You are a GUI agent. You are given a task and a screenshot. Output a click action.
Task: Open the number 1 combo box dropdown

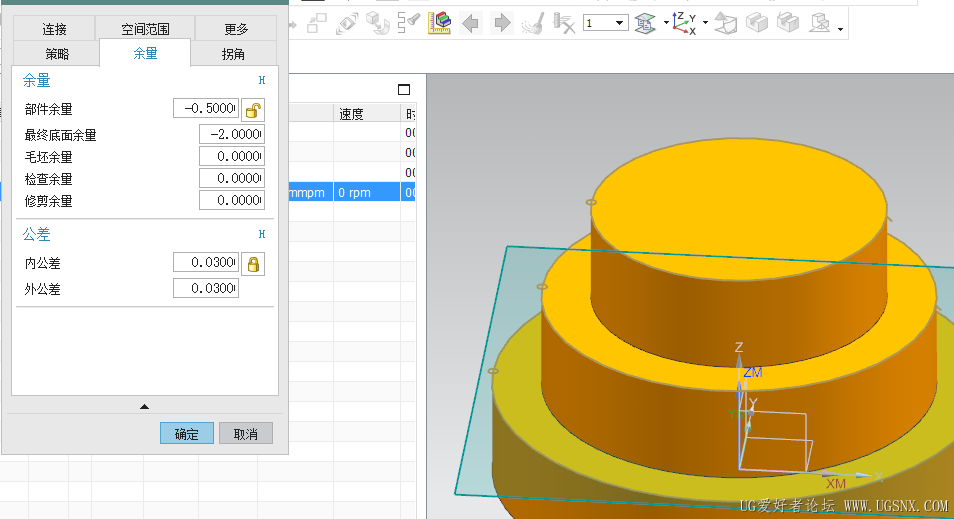point(620,23)
